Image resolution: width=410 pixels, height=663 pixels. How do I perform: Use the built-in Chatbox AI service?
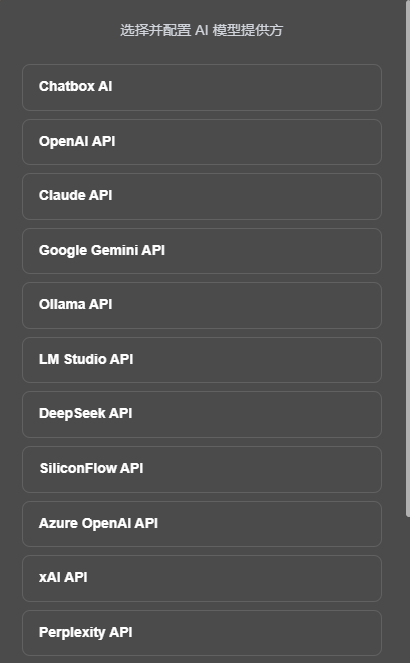202,87
